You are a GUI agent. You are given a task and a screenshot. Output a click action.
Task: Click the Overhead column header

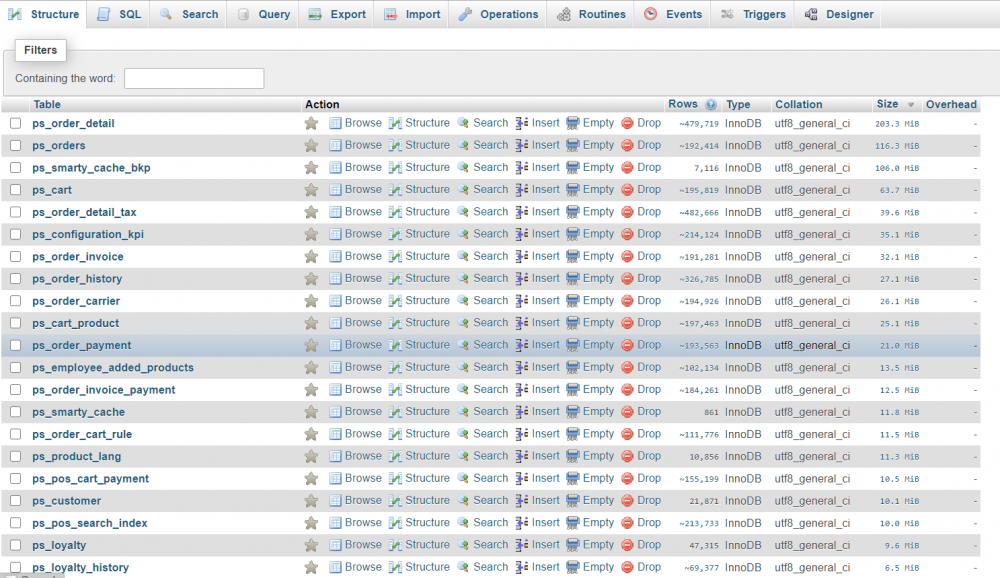pos(951,104)
